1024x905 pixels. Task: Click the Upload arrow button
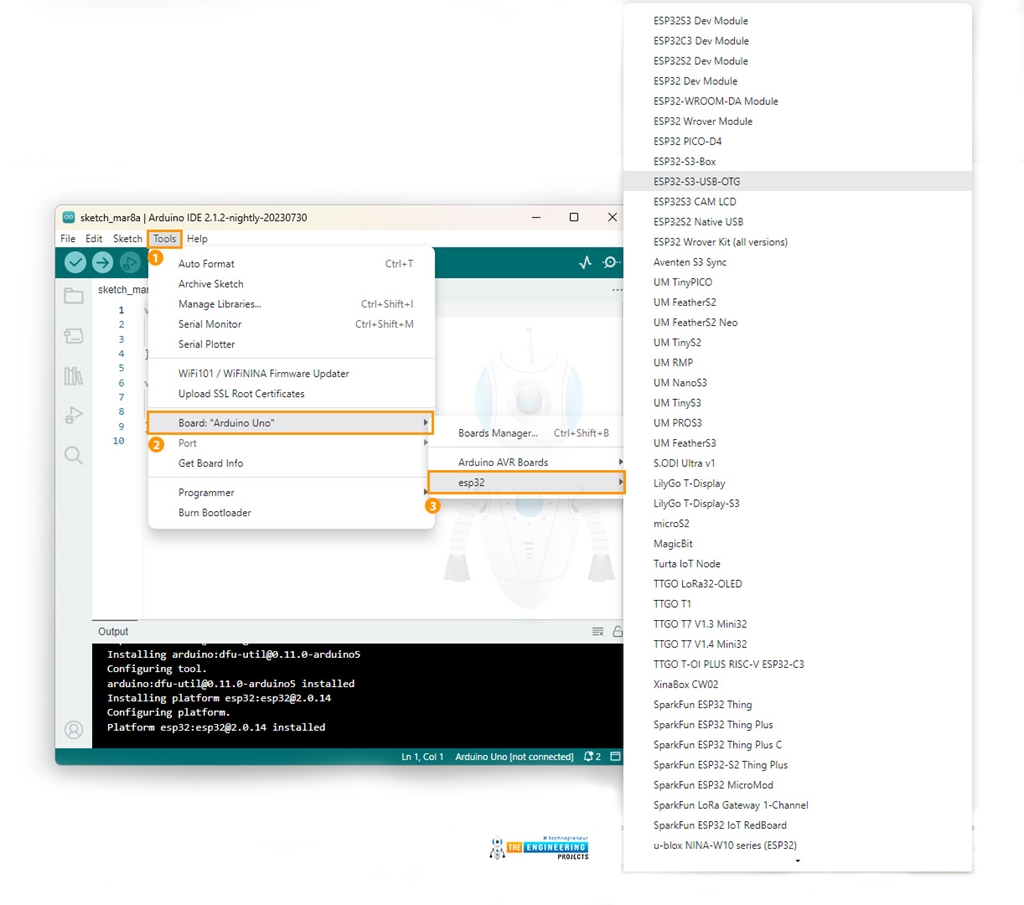pos(103,262)
